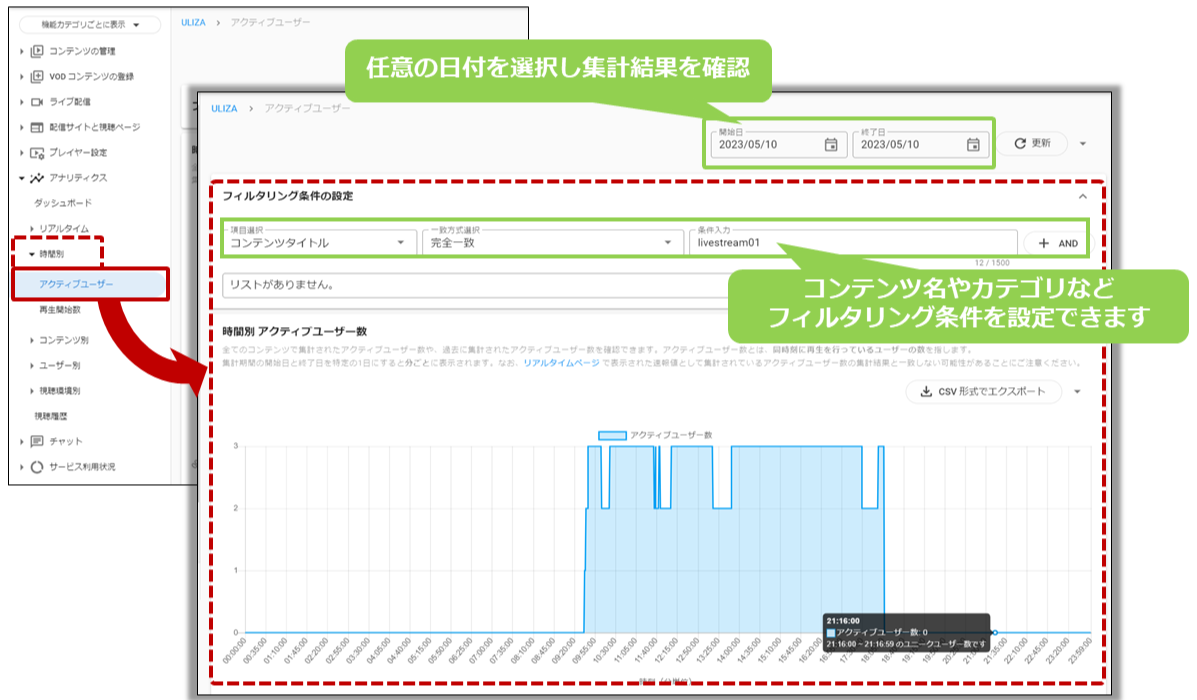Expand the ライブ配信 tree arrow
The height and width of the screenshot is (700, 1197).
pos(21,102)
